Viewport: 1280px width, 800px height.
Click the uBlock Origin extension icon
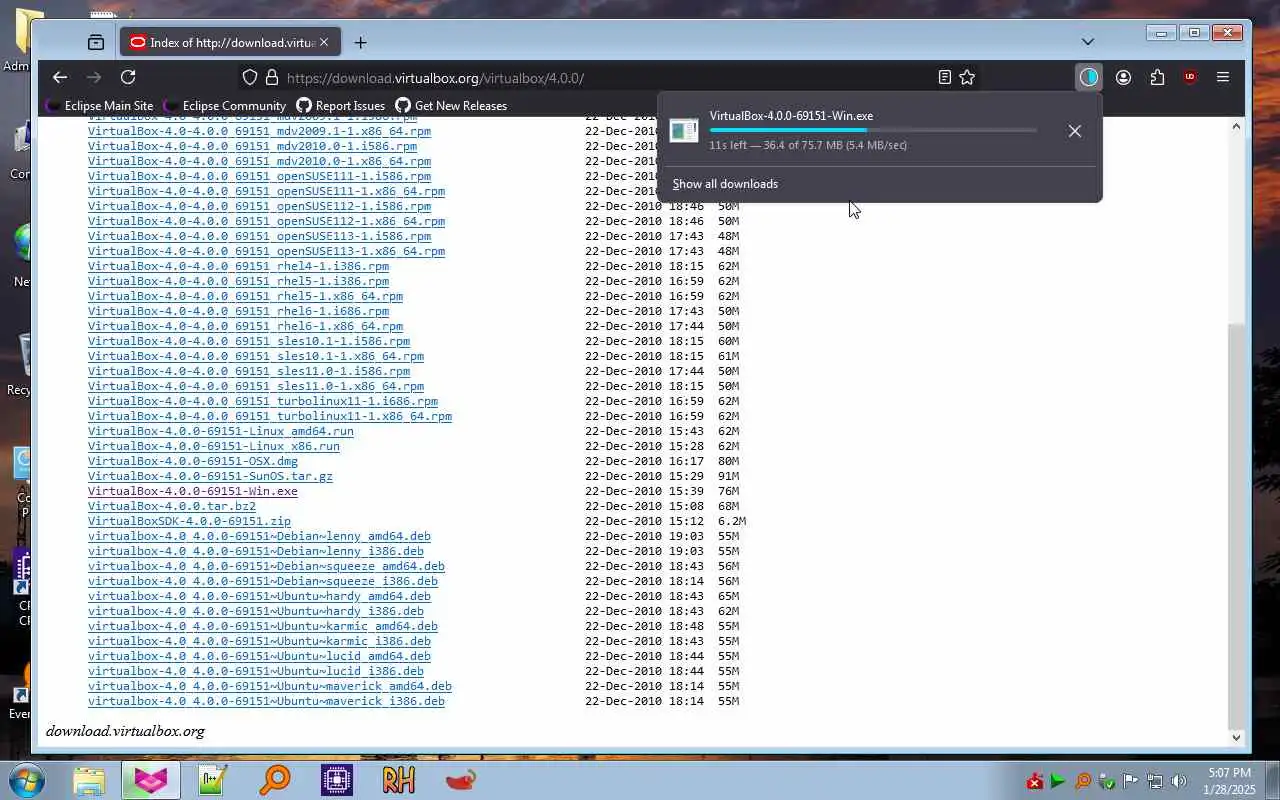(1190, 77)
